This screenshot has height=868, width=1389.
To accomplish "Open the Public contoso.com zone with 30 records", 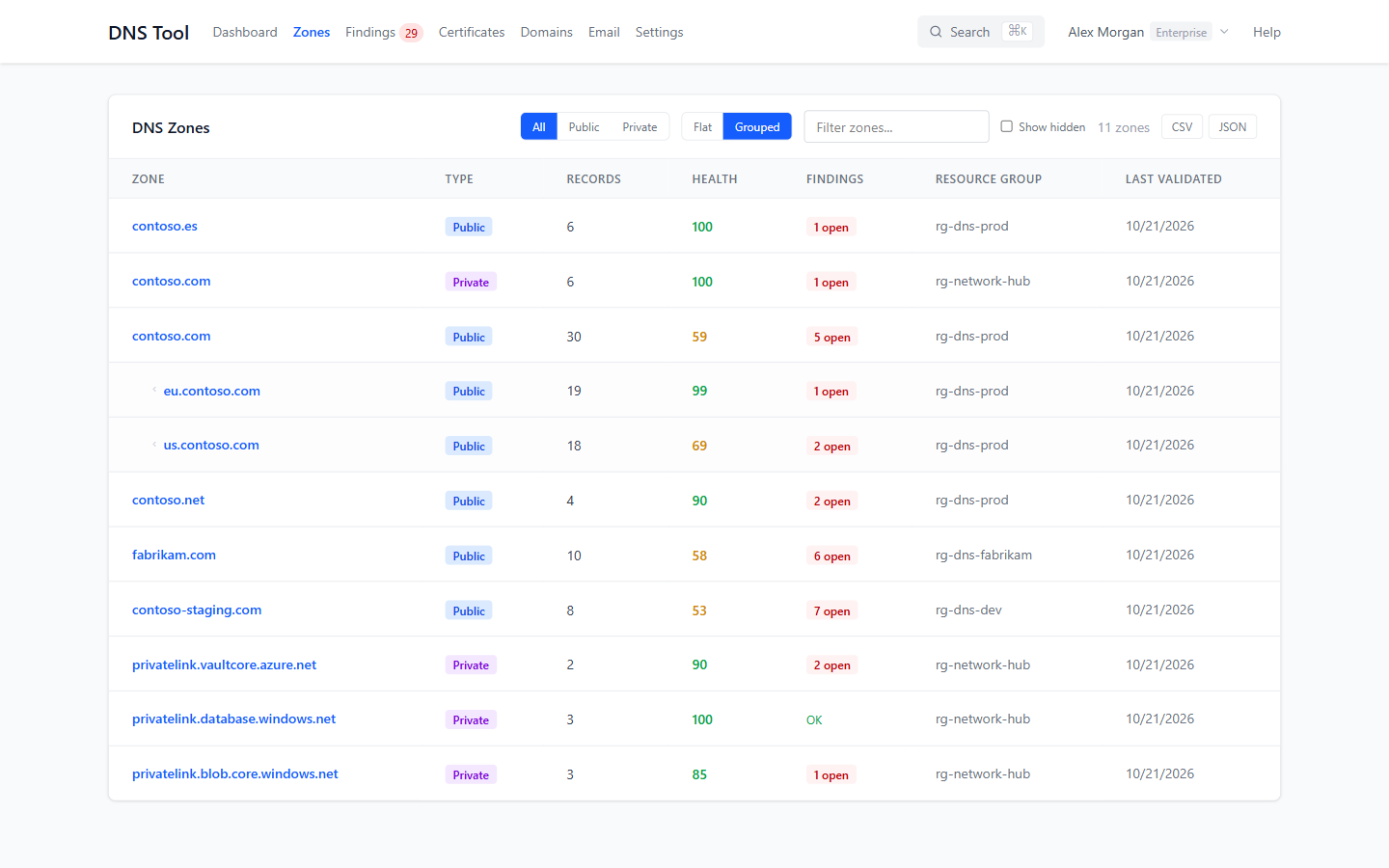I will point(172,336).
